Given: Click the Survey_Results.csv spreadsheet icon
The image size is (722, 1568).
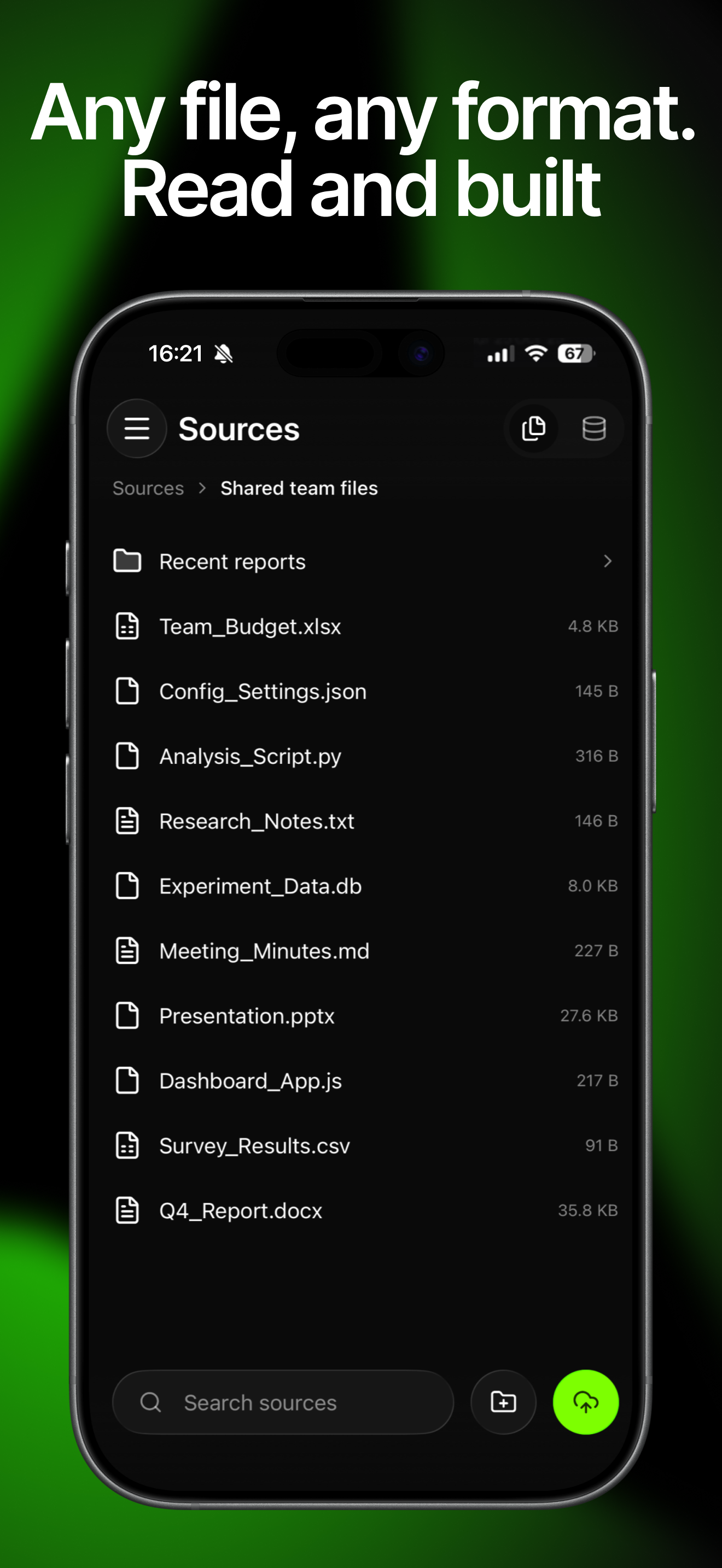Looking at the screenshot, I should (x=127, y=1145).
